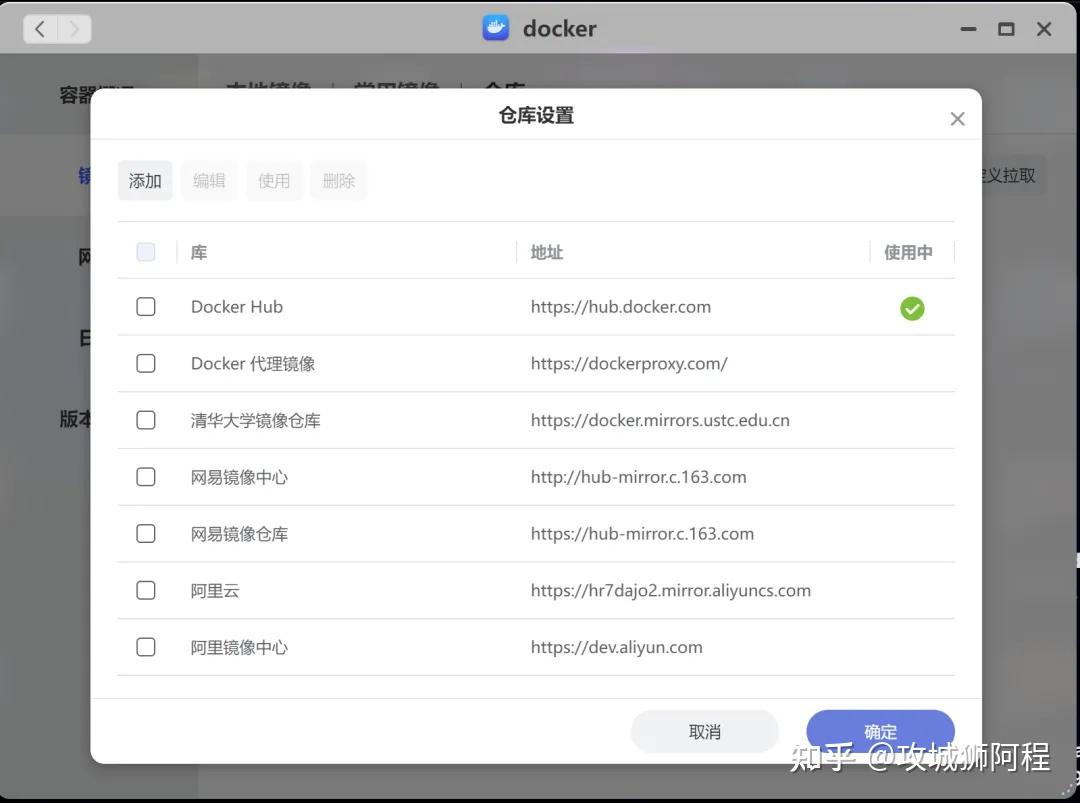Image resolution: width=1080 pixels, height=803 pixels.
Task: Click the 取消 button
Action: coord(704,731)
